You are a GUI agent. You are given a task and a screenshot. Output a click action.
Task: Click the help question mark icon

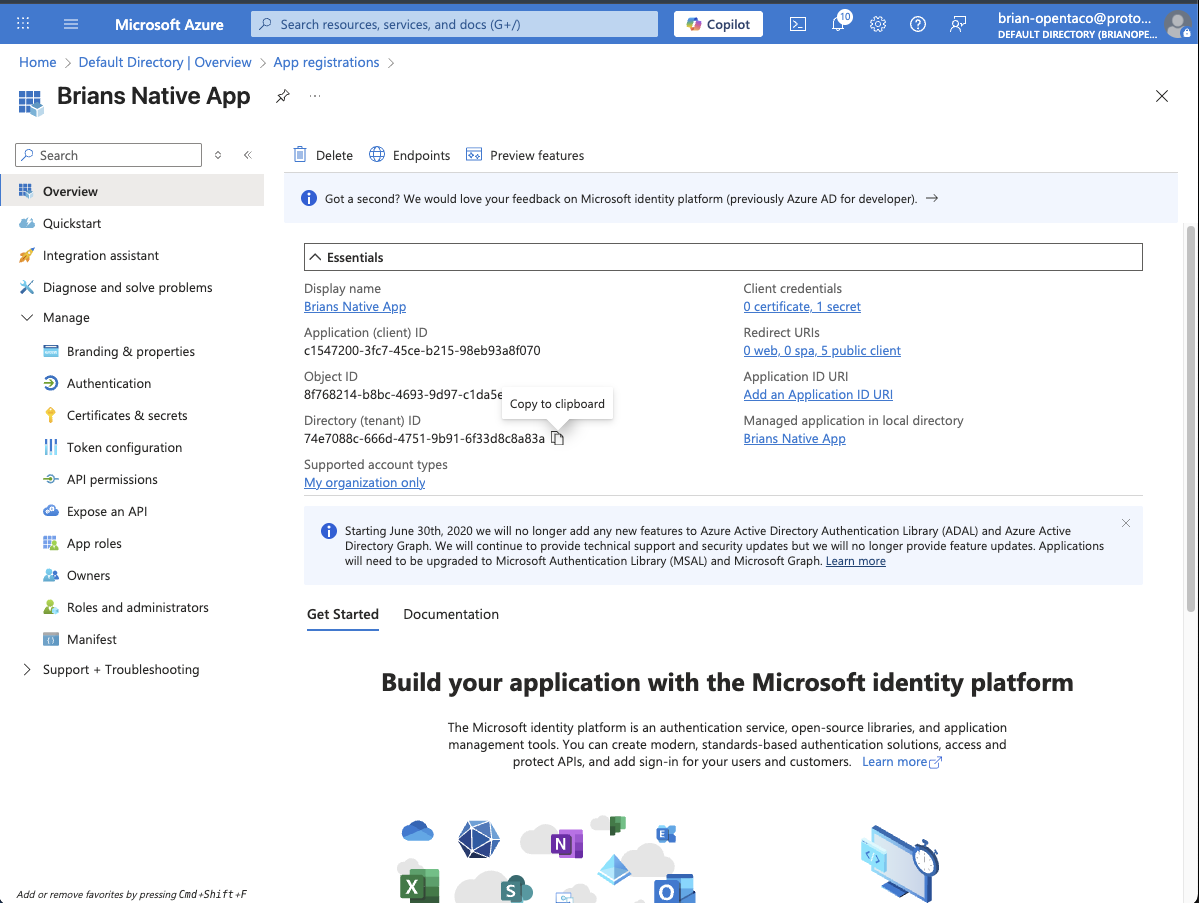click(917, 23)
